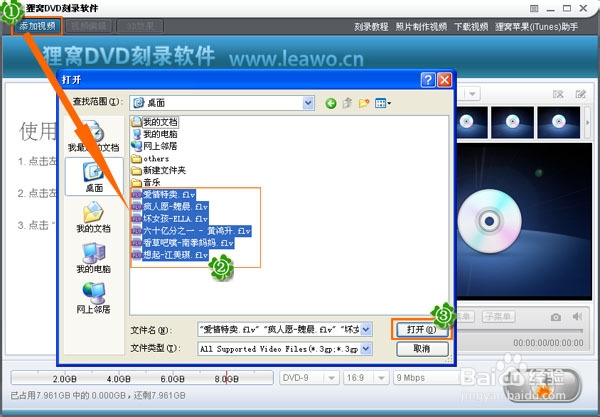Select 我的电脑 in the places bar
This screenshot has height=417, width=600.
click(x=93, y=258)
